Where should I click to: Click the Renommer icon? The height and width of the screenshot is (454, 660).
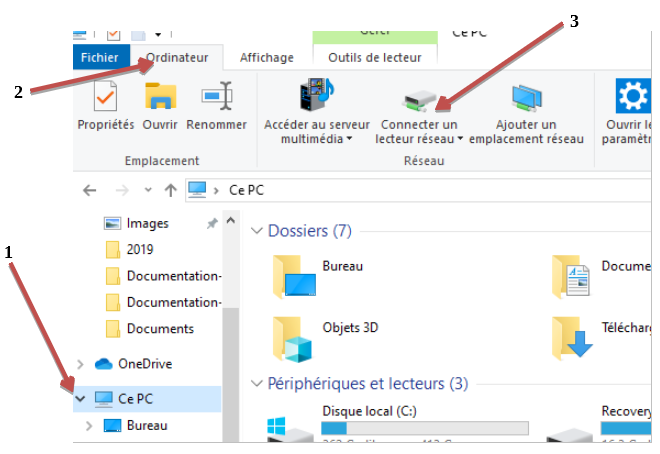click(216, 97)
